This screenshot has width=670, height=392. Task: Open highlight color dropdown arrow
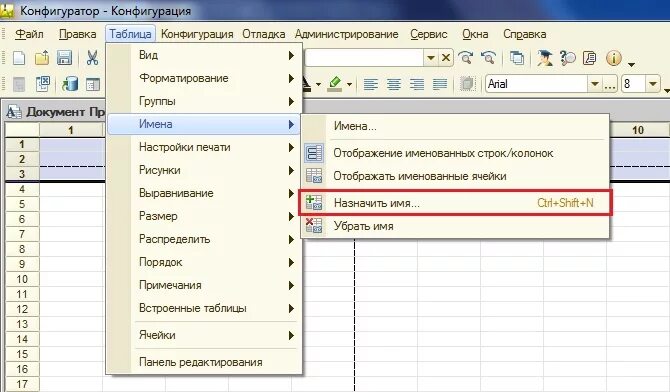[349, 84]
